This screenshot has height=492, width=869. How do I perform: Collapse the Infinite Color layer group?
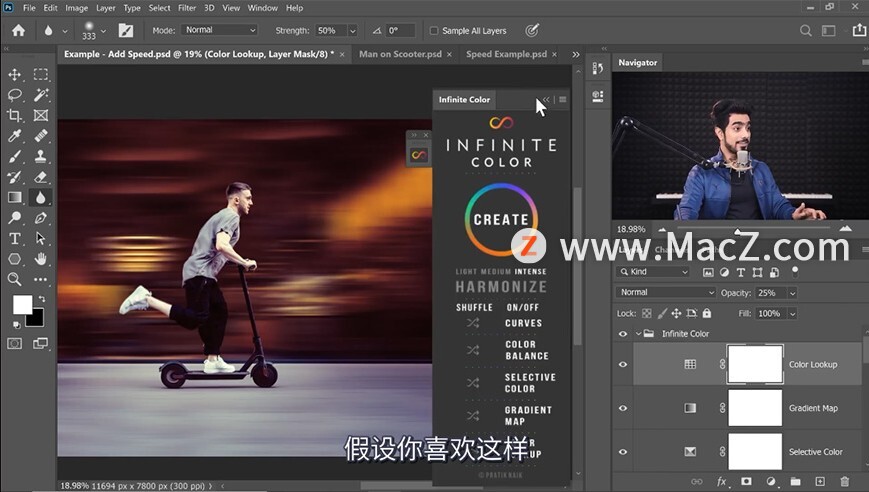tap(638, 334)
